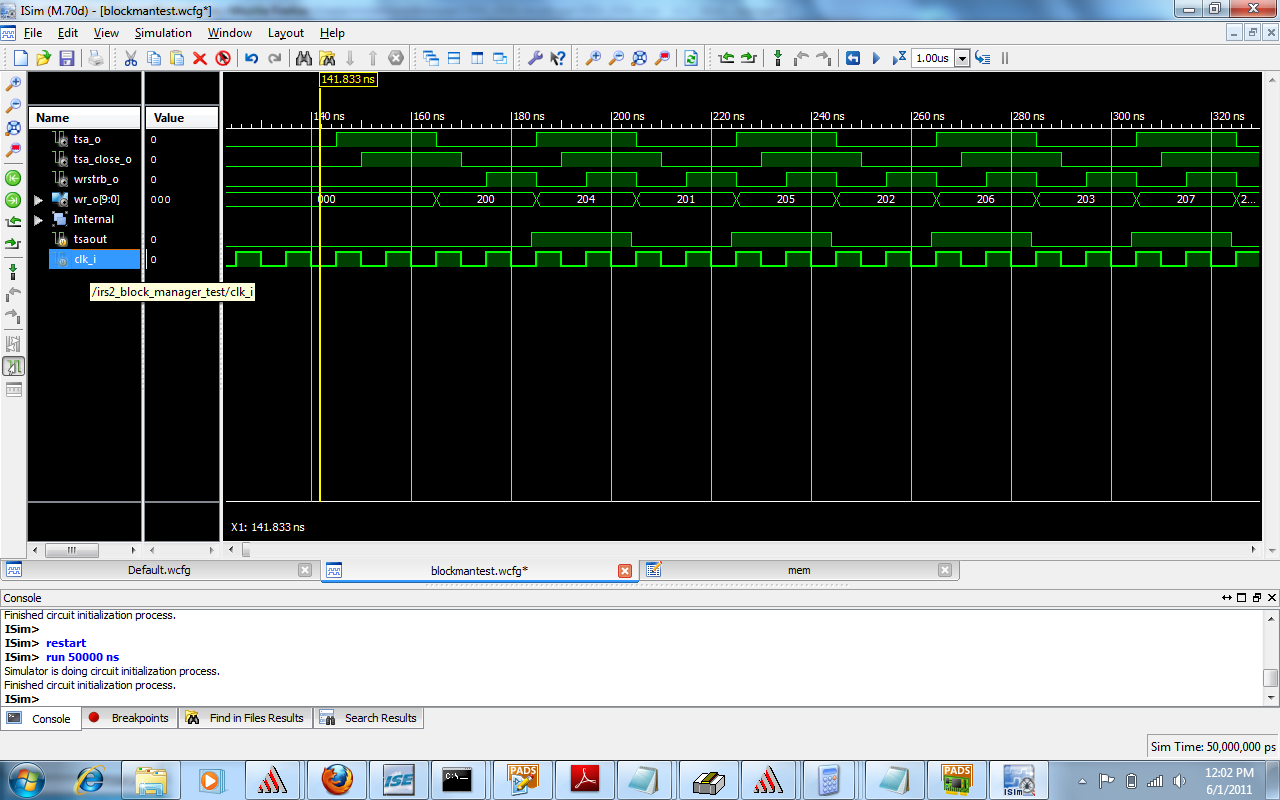
Task: Click the green Reload waveform icon
Action: (691, 58)
